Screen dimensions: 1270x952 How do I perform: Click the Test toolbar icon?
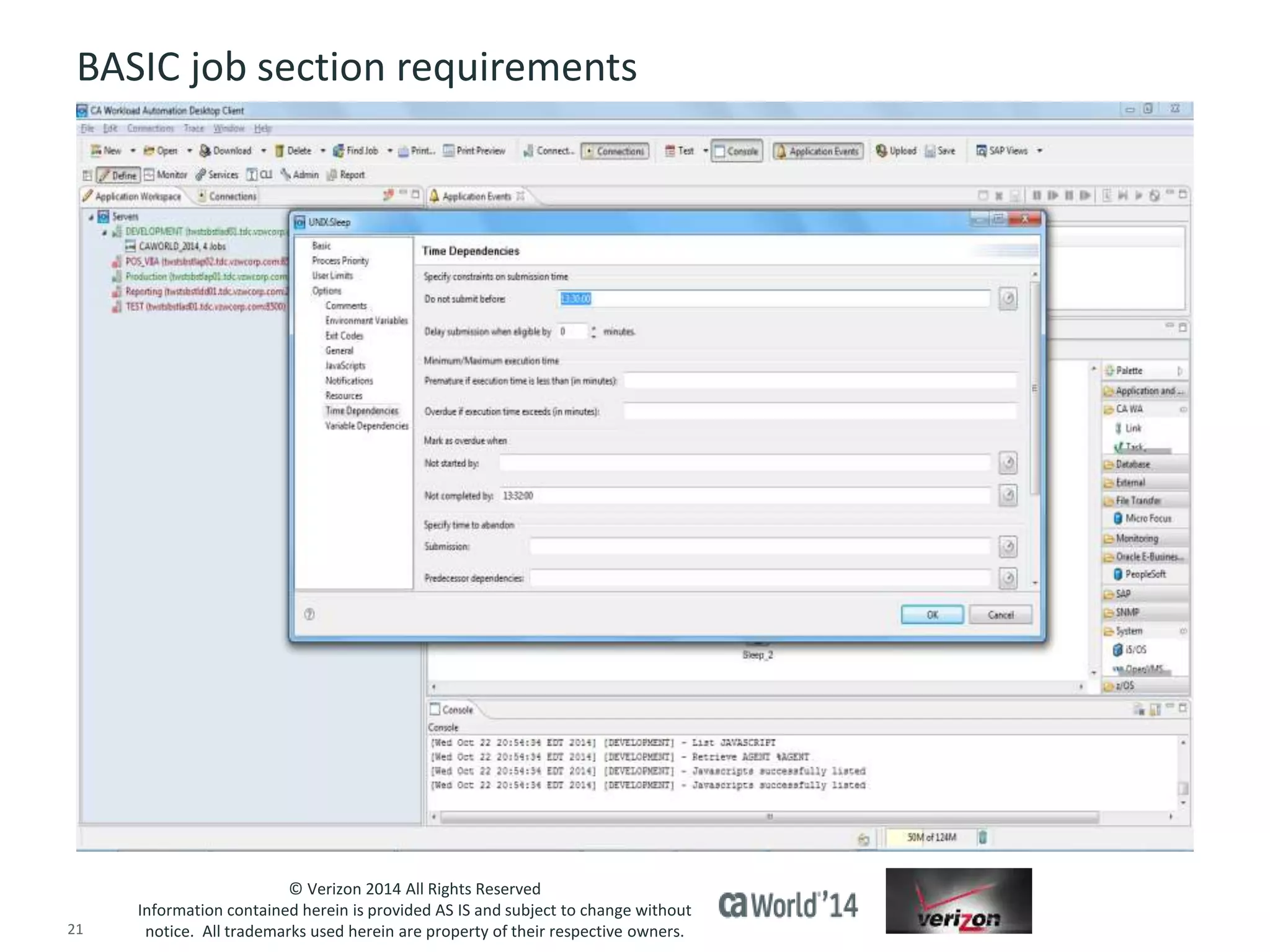pos(670,151)
